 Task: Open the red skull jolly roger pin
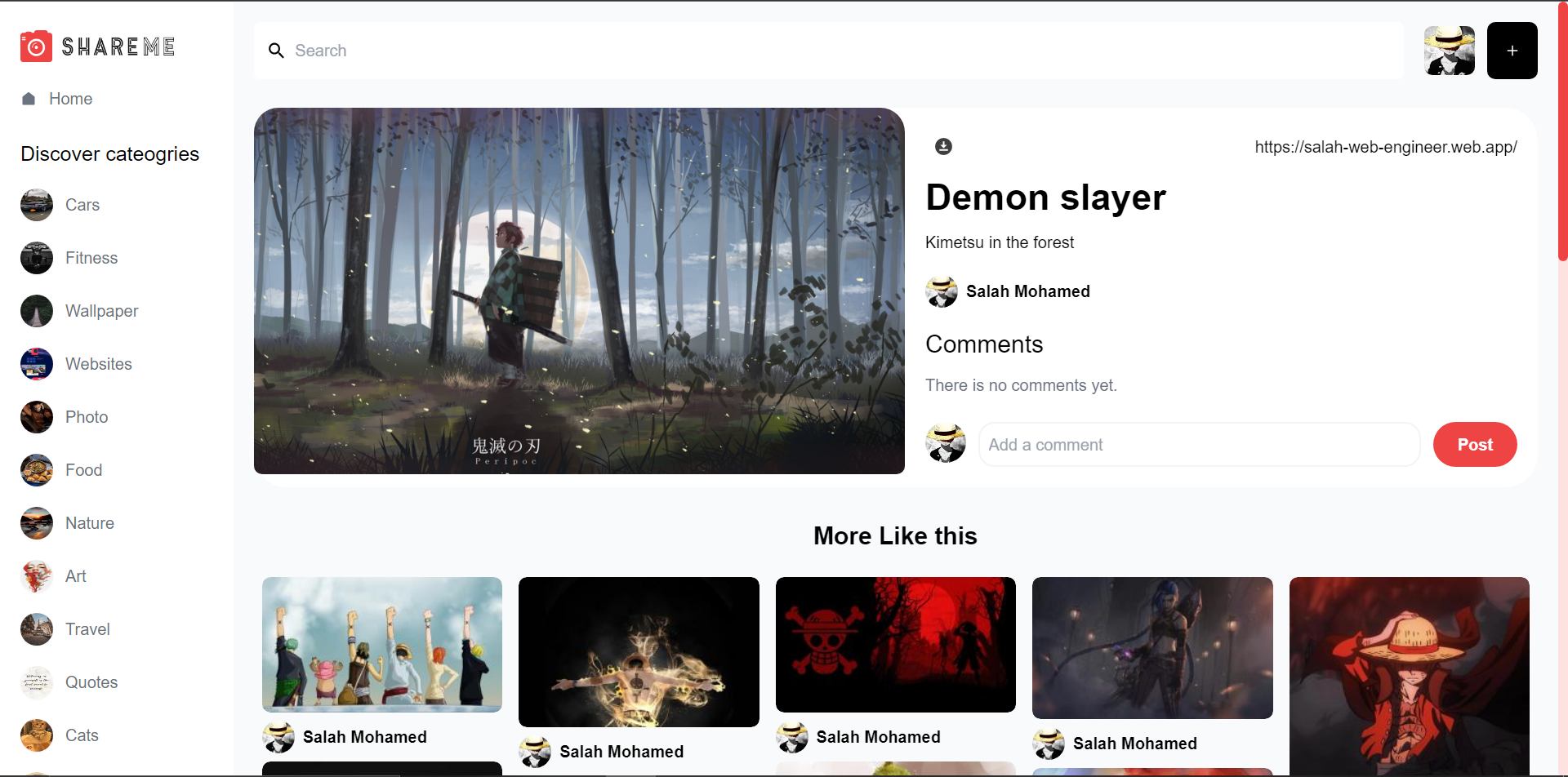point(896,645)
